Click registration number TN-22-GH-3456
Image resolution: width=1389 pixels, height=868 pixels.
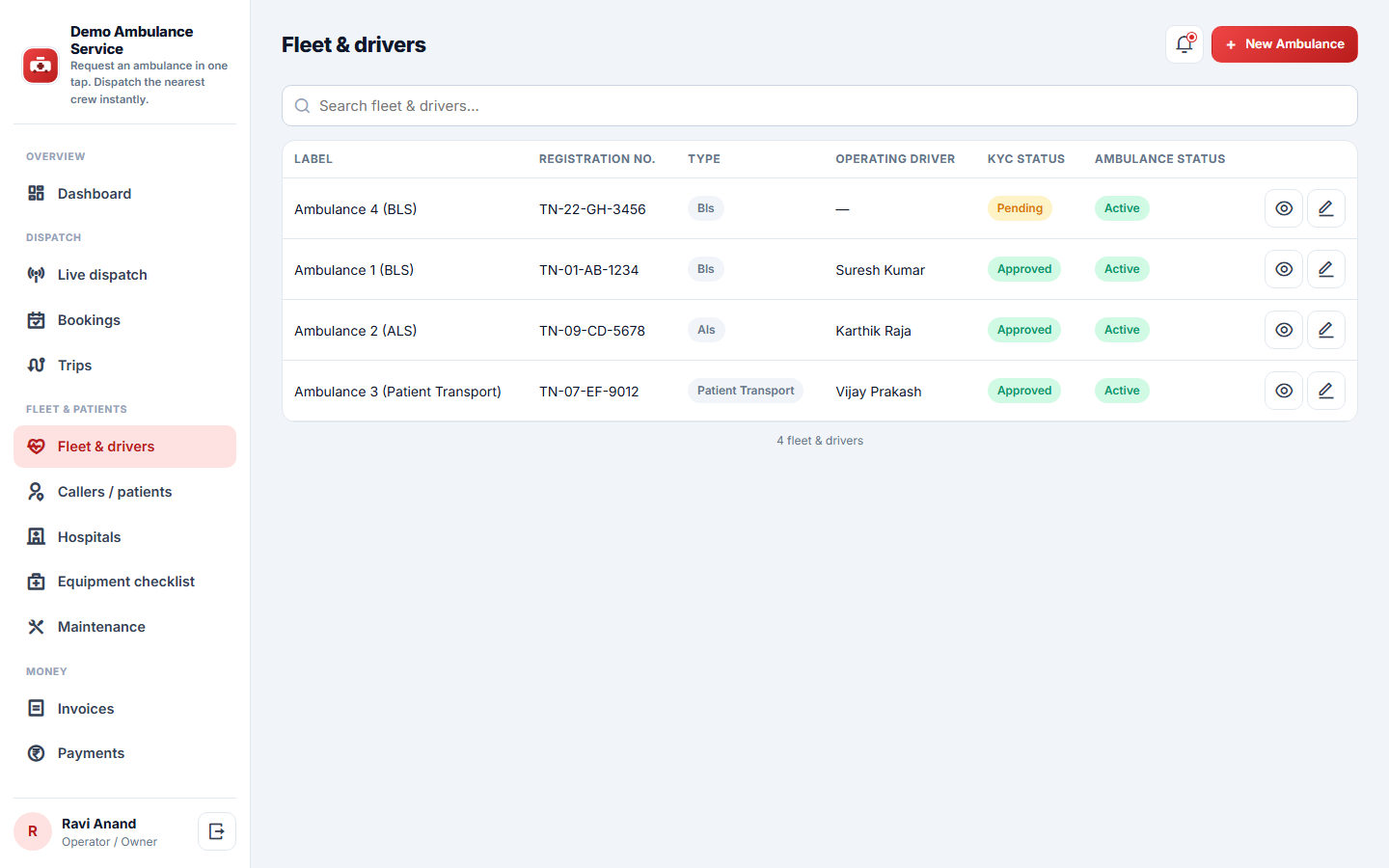(x=592, y=209)
